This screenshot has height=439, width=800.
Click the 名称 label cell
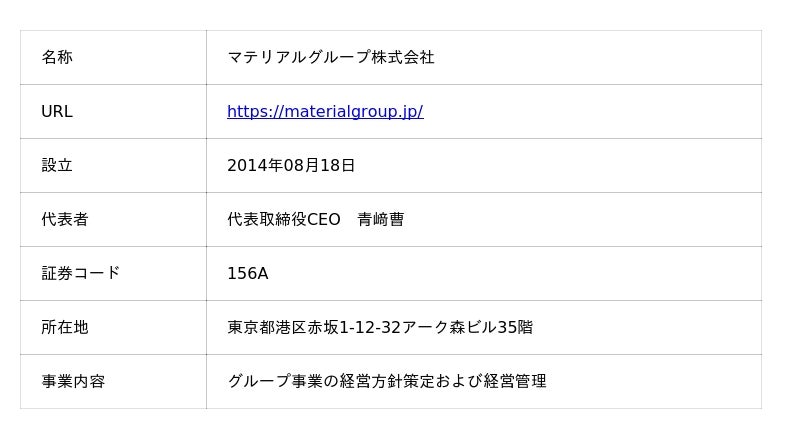[x=57, y=58]
